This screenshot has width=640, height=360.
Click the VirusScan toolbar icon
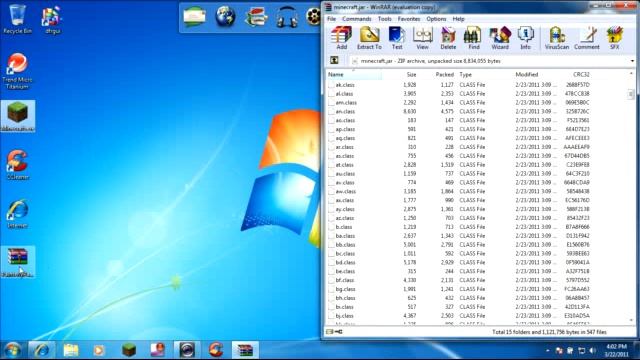coord(557,38)
